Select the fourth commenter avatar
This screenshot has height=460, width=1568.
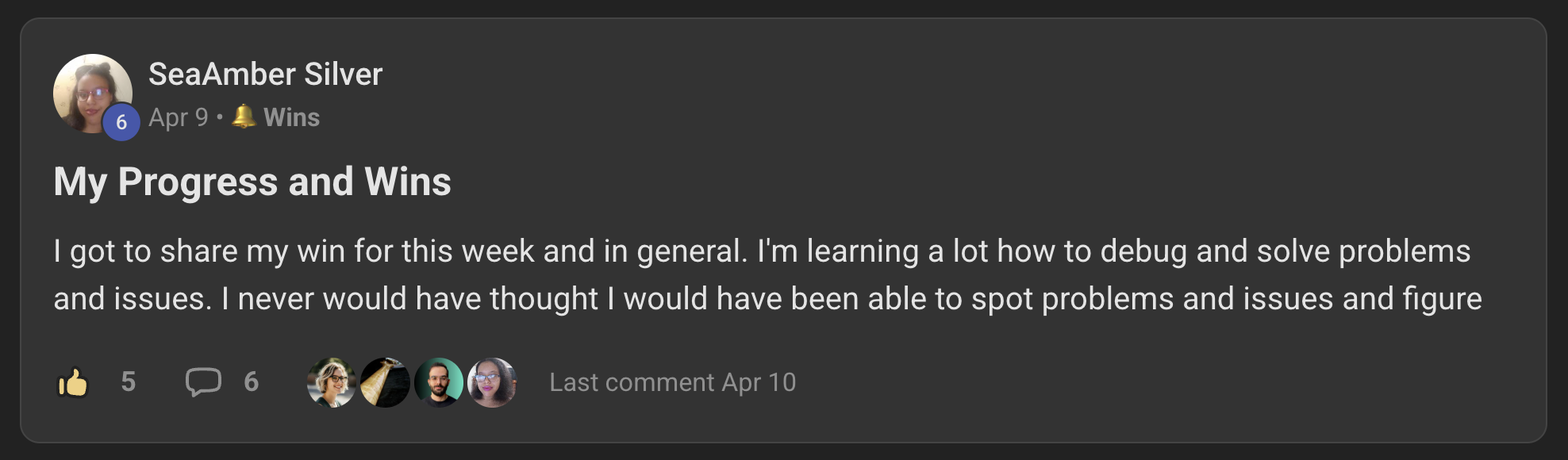point(492,382)
